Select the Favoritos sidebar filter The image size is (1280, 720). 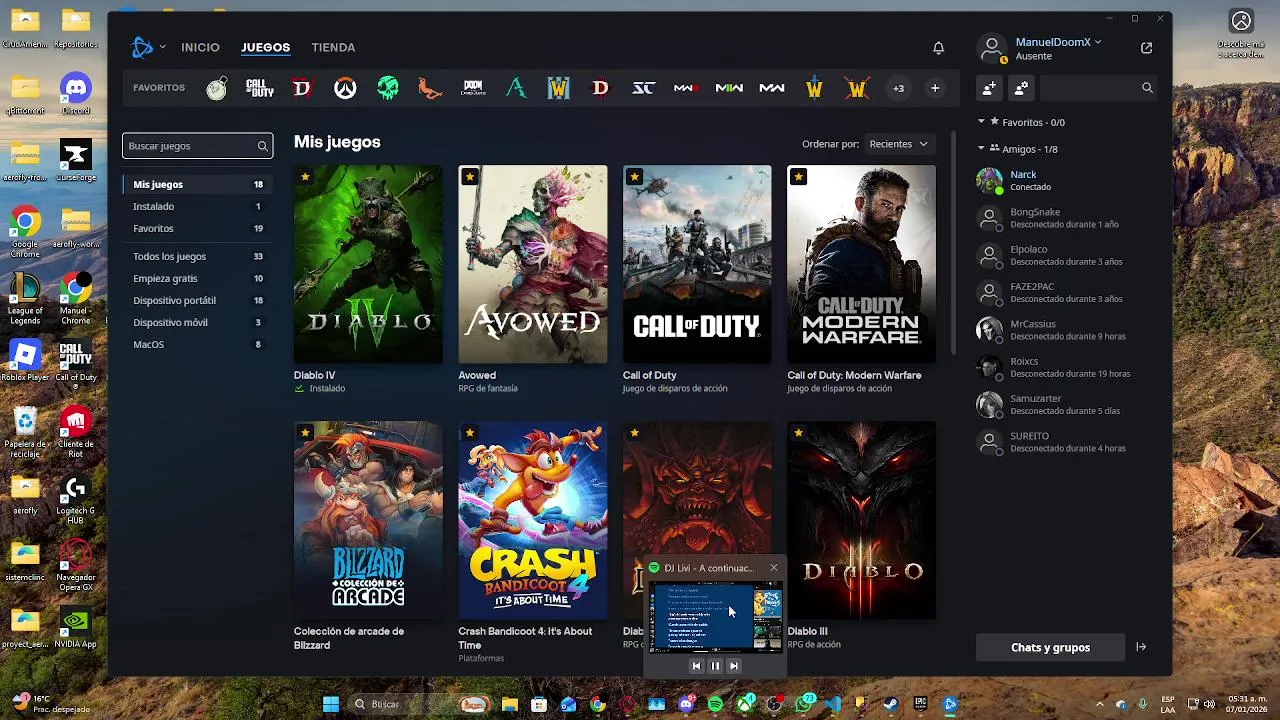(x=198, y=228)
